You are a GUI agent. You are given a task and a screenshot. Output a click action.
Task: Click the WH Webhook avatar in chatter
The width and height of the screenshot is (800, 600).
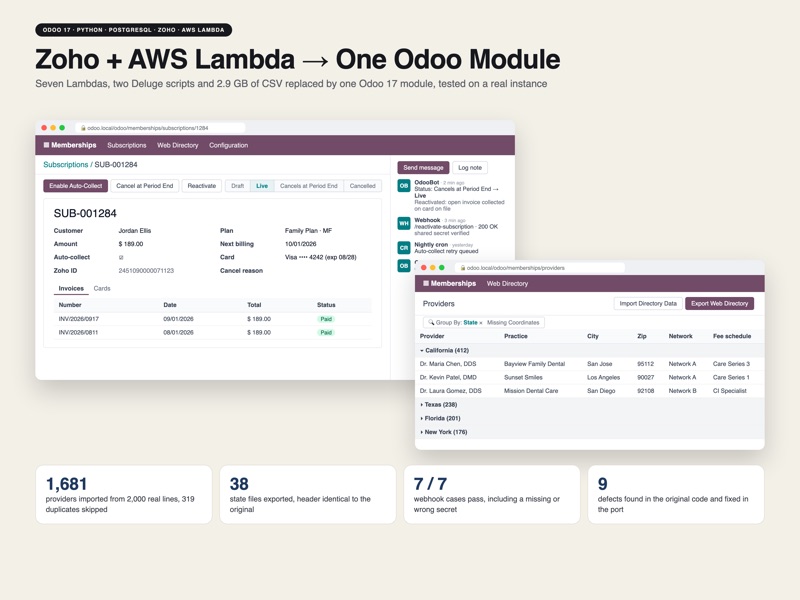click(404, 223)
